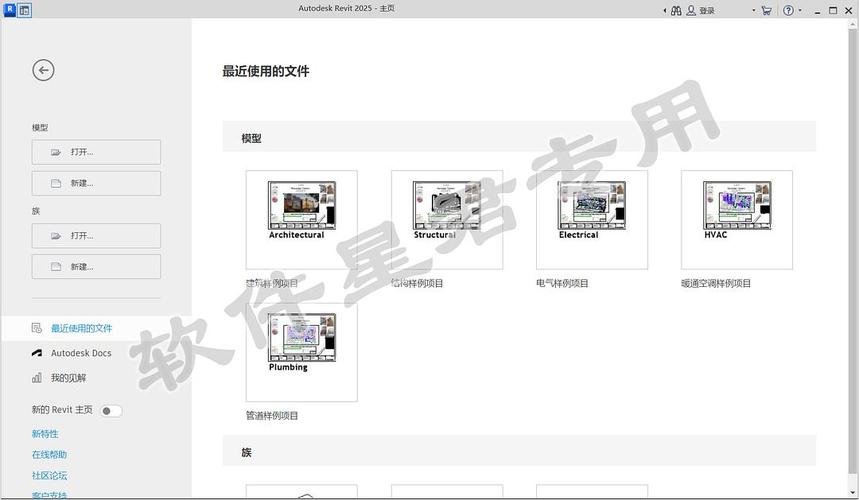Click the binoculars search icon
Viewport: 859px width, 500px height.
point(676,10)
